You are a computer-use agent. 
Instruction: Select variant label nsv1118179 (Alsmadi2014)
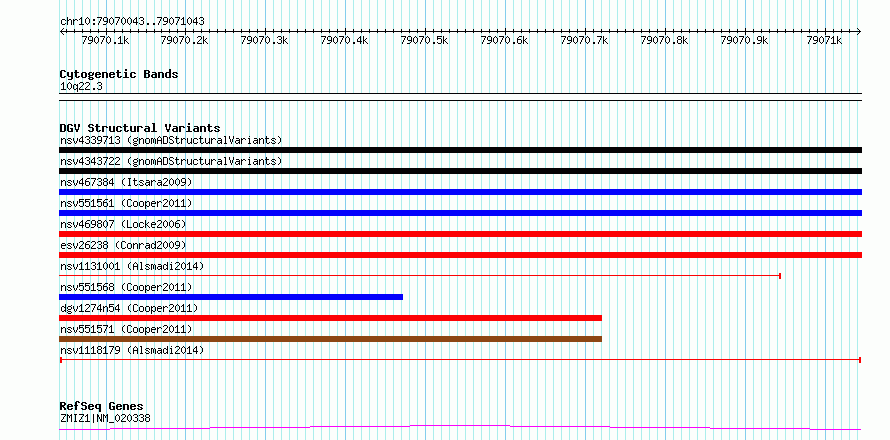click(x=132, y=350)
